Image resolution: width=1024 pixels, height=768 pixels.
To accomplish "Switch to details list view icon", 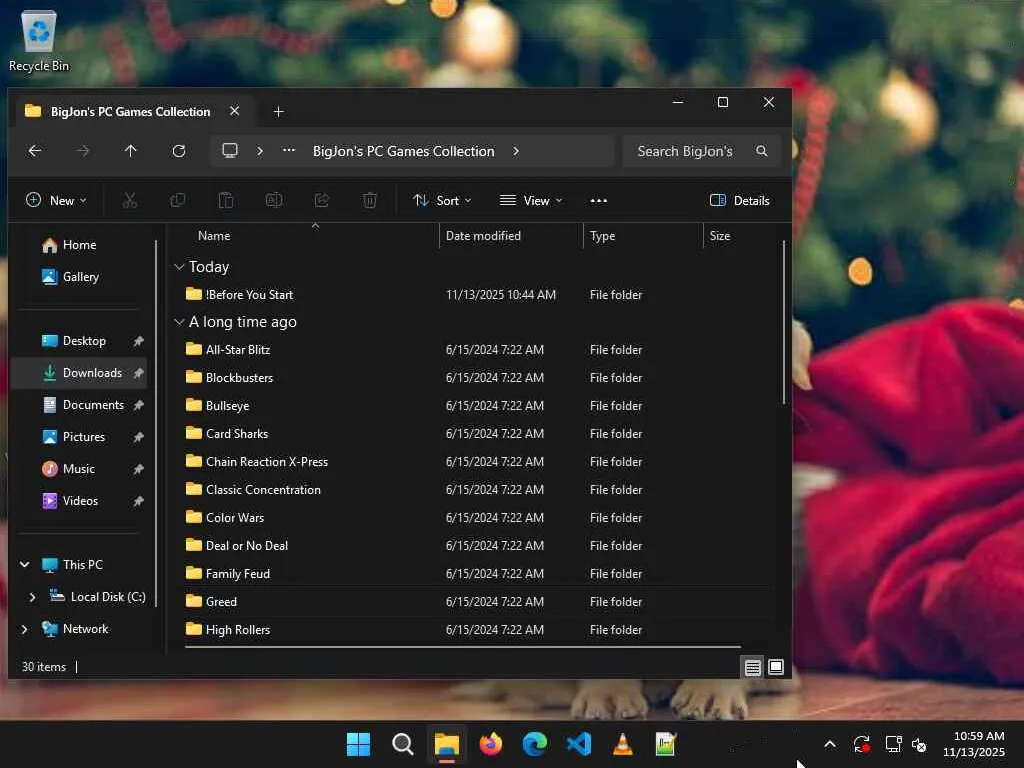I will (x=752, y=667).
